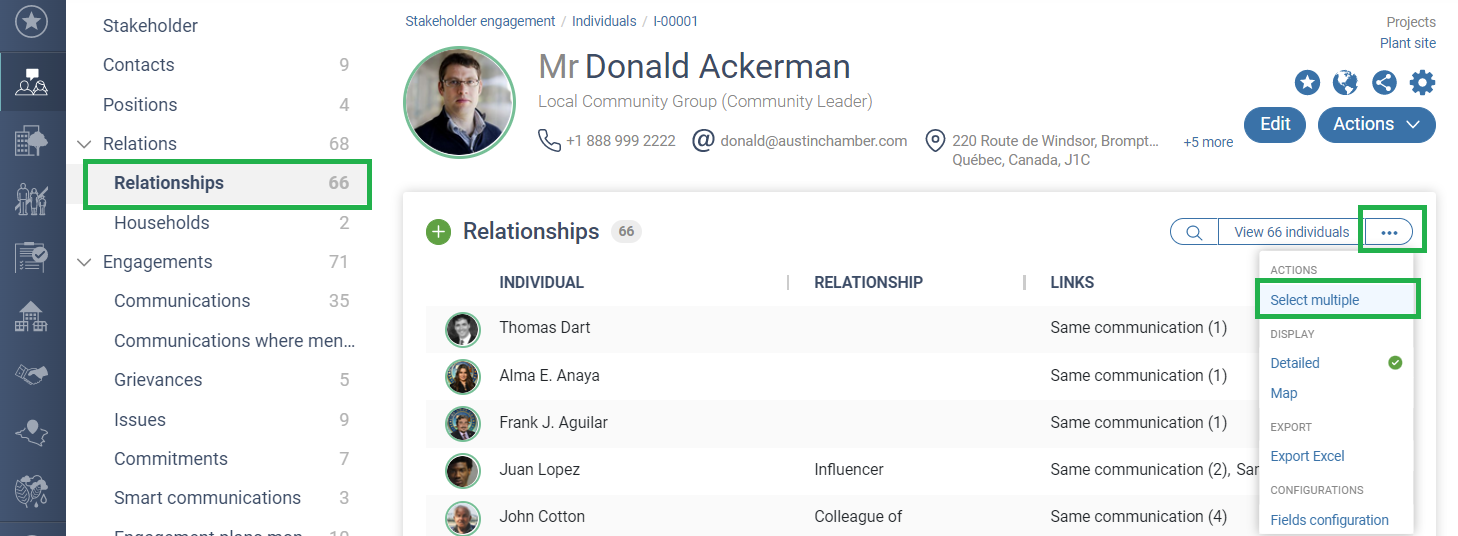Click the star logo at top of sidebar
This screenshot has height=536, width=1458.
click(x=32, y=20)
